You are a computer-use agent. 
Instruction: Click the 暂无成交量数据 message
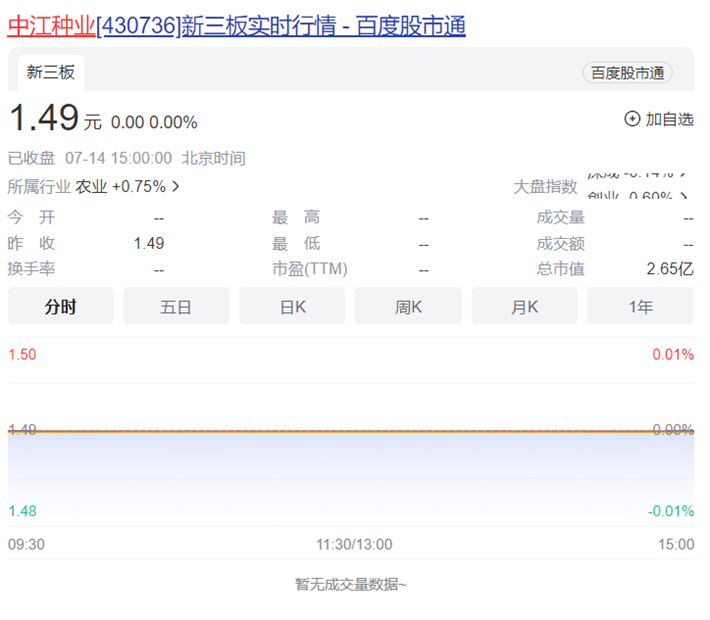[x=350, y=585]
